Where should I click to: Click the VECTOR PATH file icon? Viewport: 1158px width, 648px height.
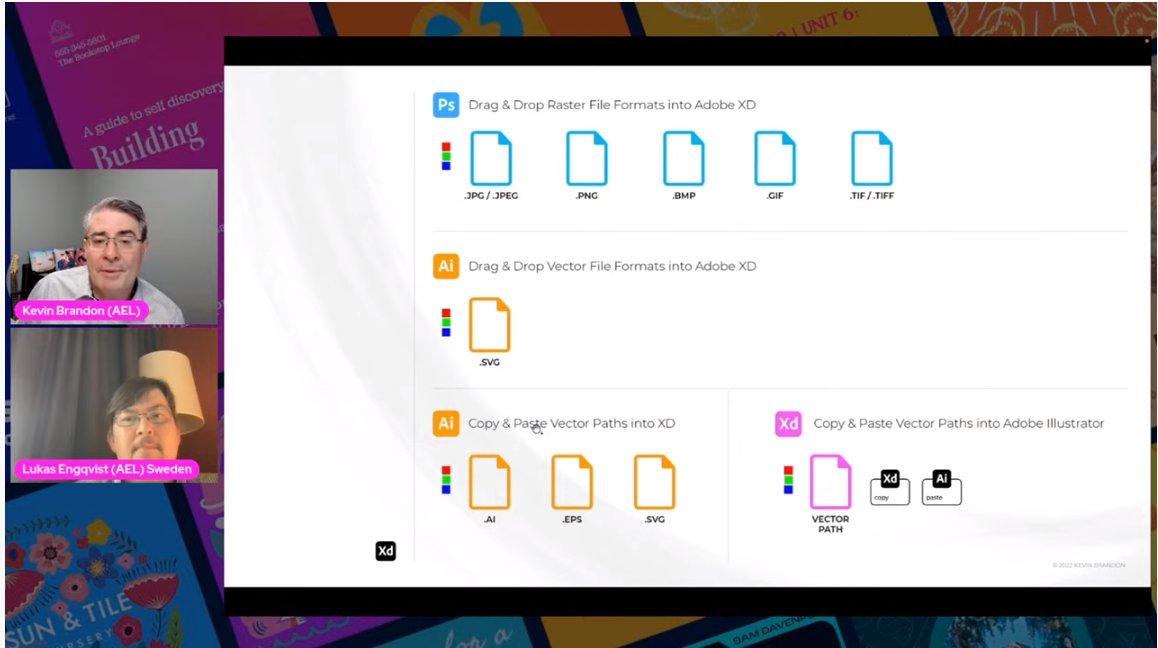(831, 482)
